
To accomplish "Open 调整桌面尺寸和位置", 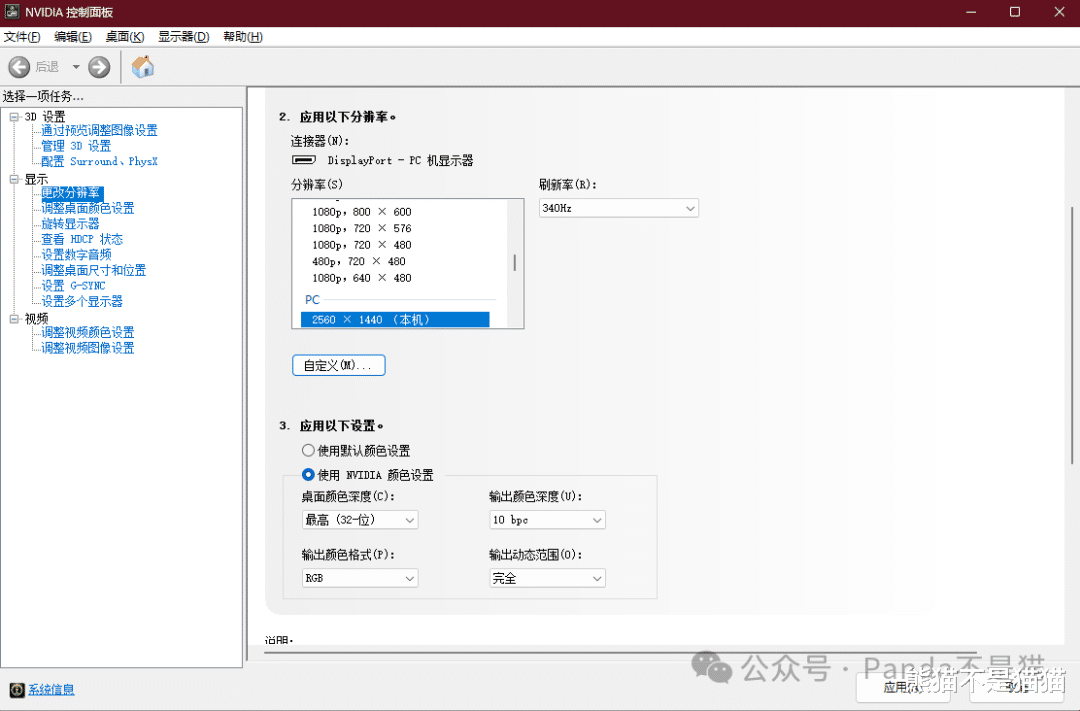I will point(94,270).
